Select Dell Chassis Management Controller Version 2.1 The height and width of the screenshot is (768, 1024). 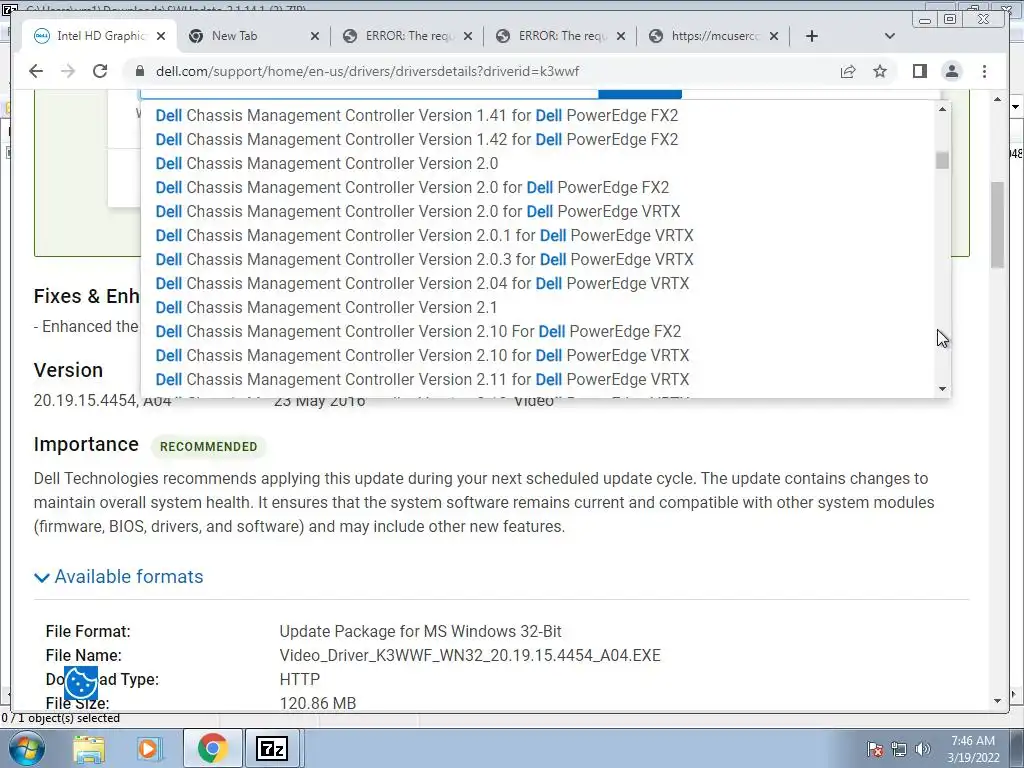click(x=327, y=308)
